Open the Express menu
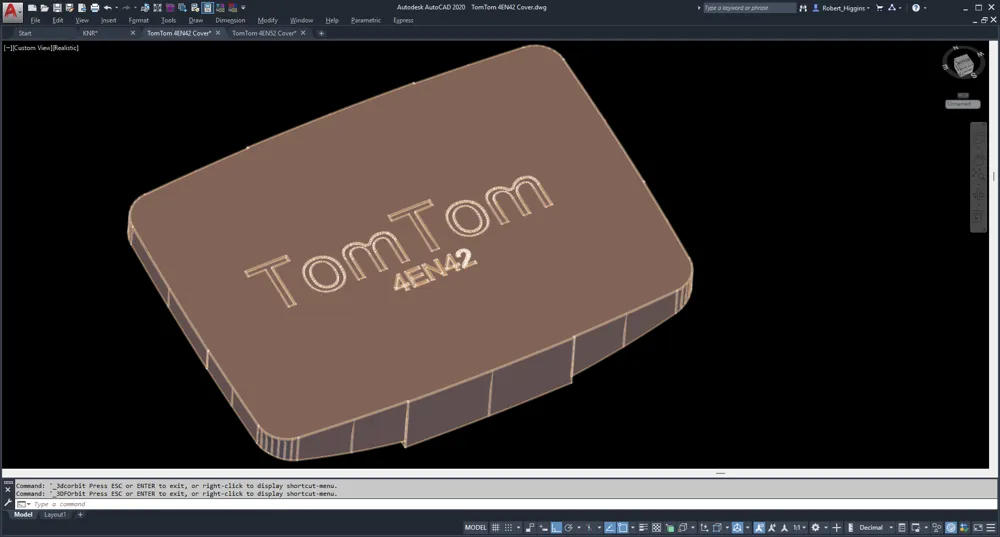This screenshot has height=537, width=1000. click(x=403, y=20)
